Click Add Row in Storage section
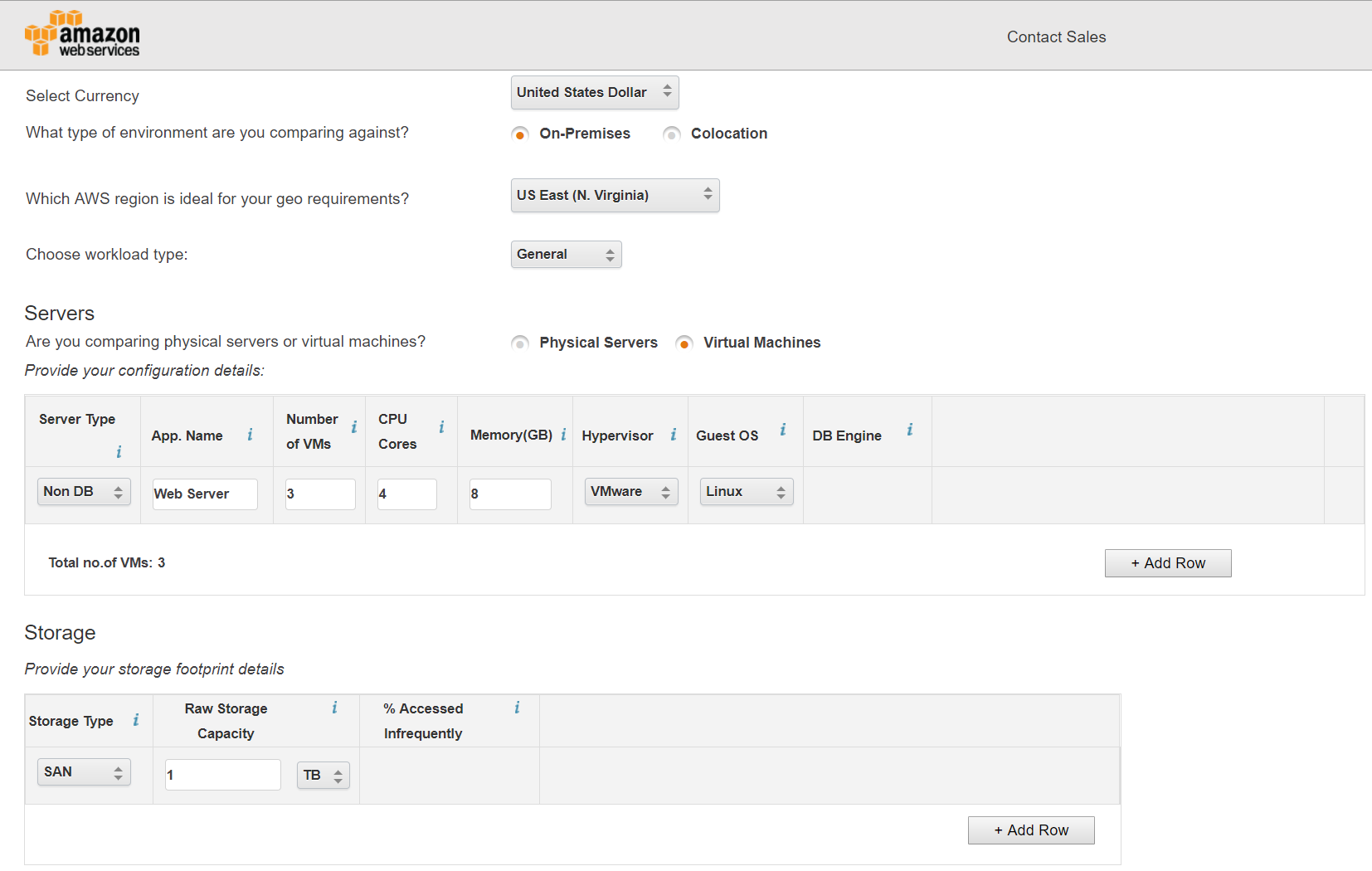 [x=1030, y=830]
